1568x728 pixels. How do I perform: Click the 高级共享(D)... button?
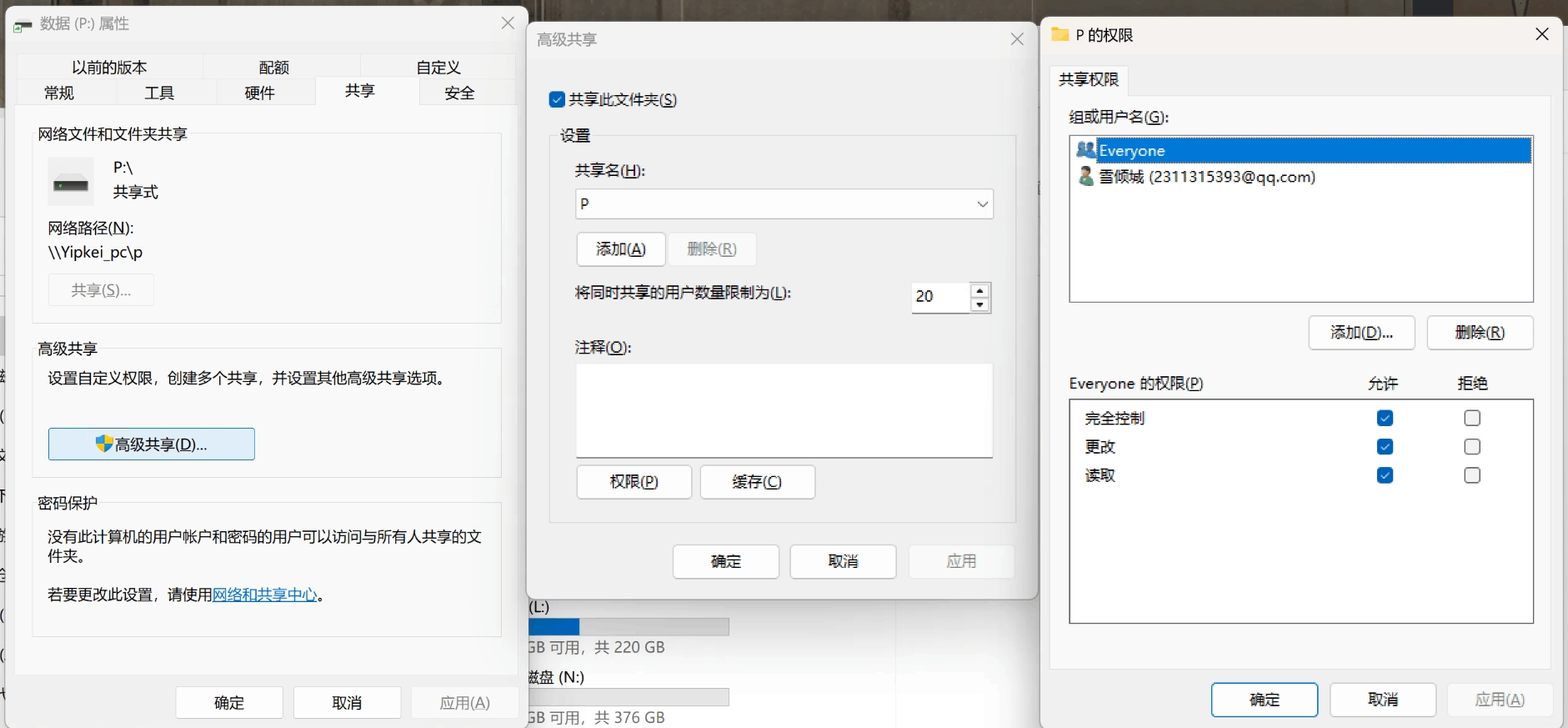point(152,444)
